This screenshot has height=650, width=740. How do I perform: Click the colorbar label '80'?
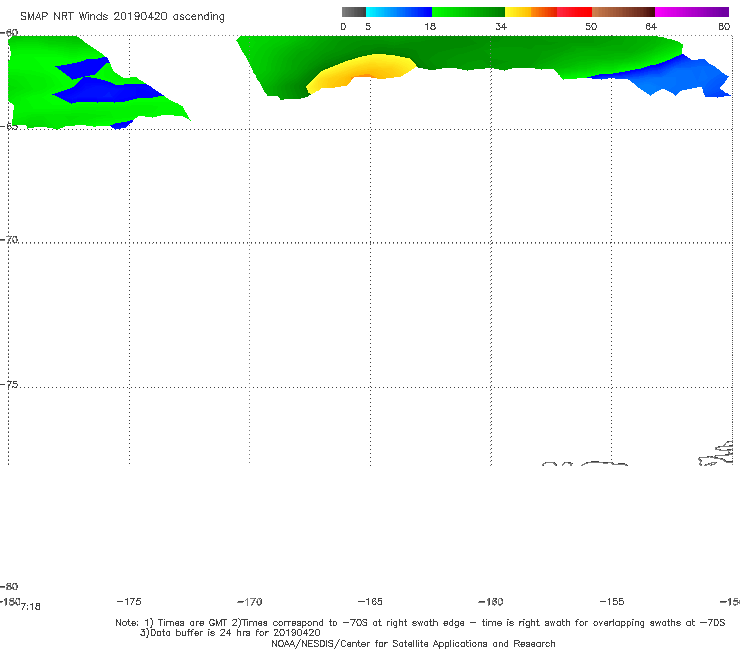(724, 27)
